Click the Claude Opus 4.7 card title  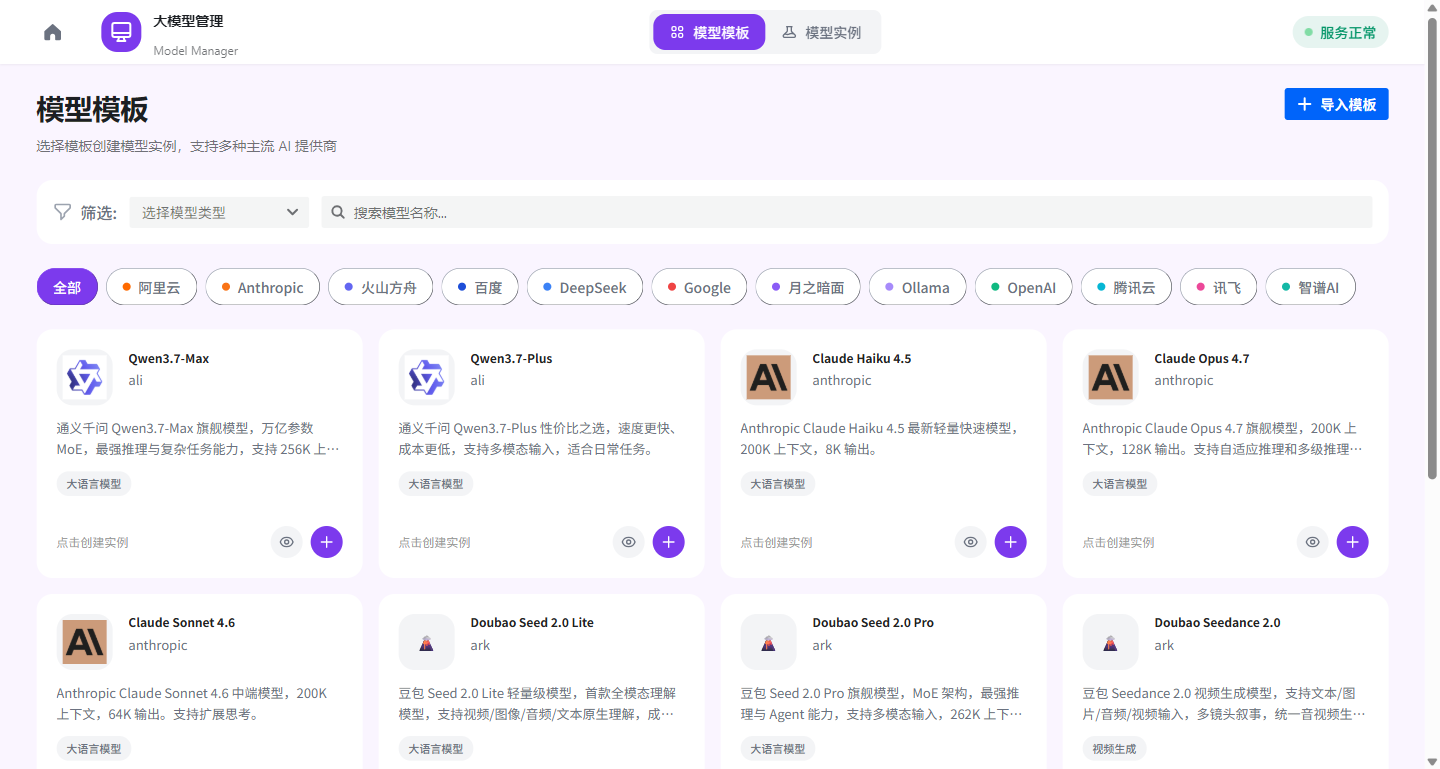tap(1202, 358)
